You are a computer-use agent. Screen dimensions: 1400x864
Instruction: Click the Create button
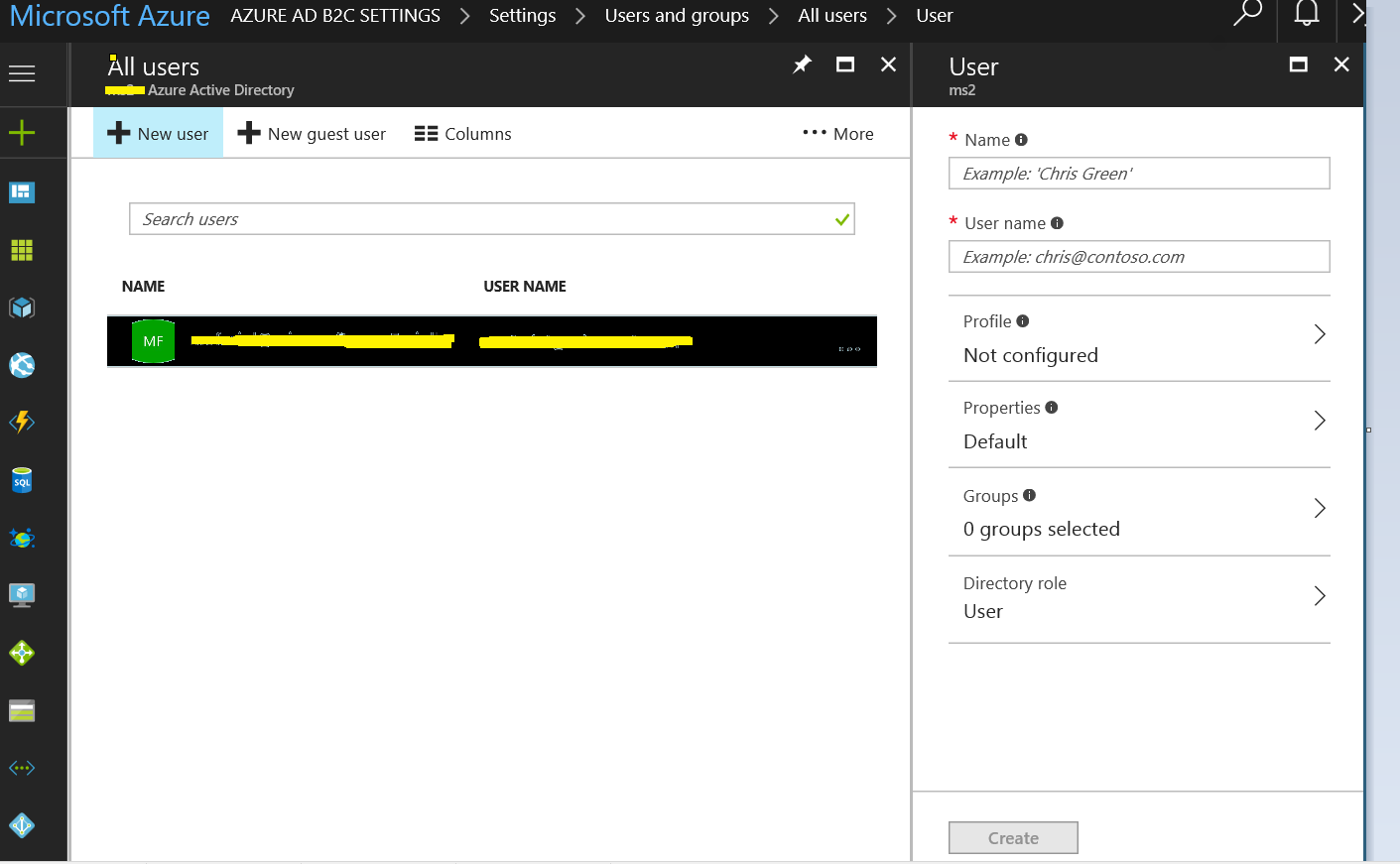pos(1013,838)
